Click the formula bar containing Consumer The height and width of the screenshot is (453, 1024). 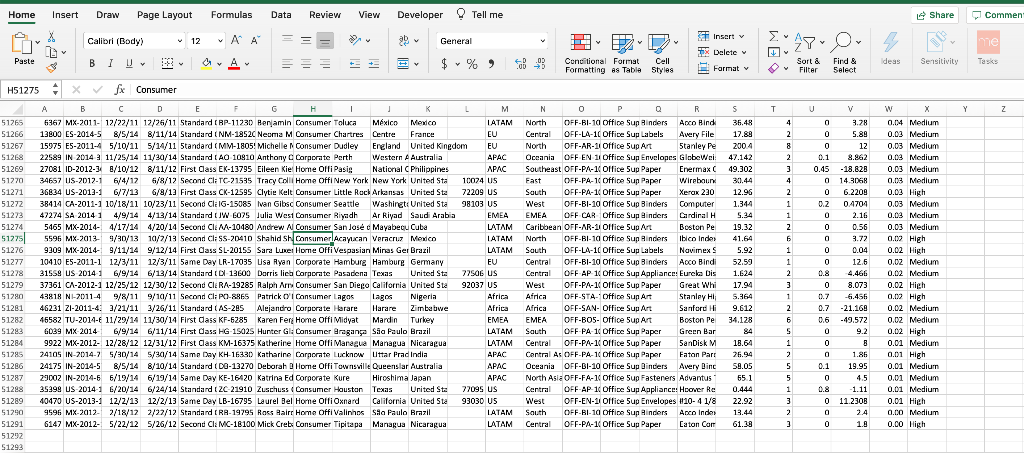pos(575,89)
